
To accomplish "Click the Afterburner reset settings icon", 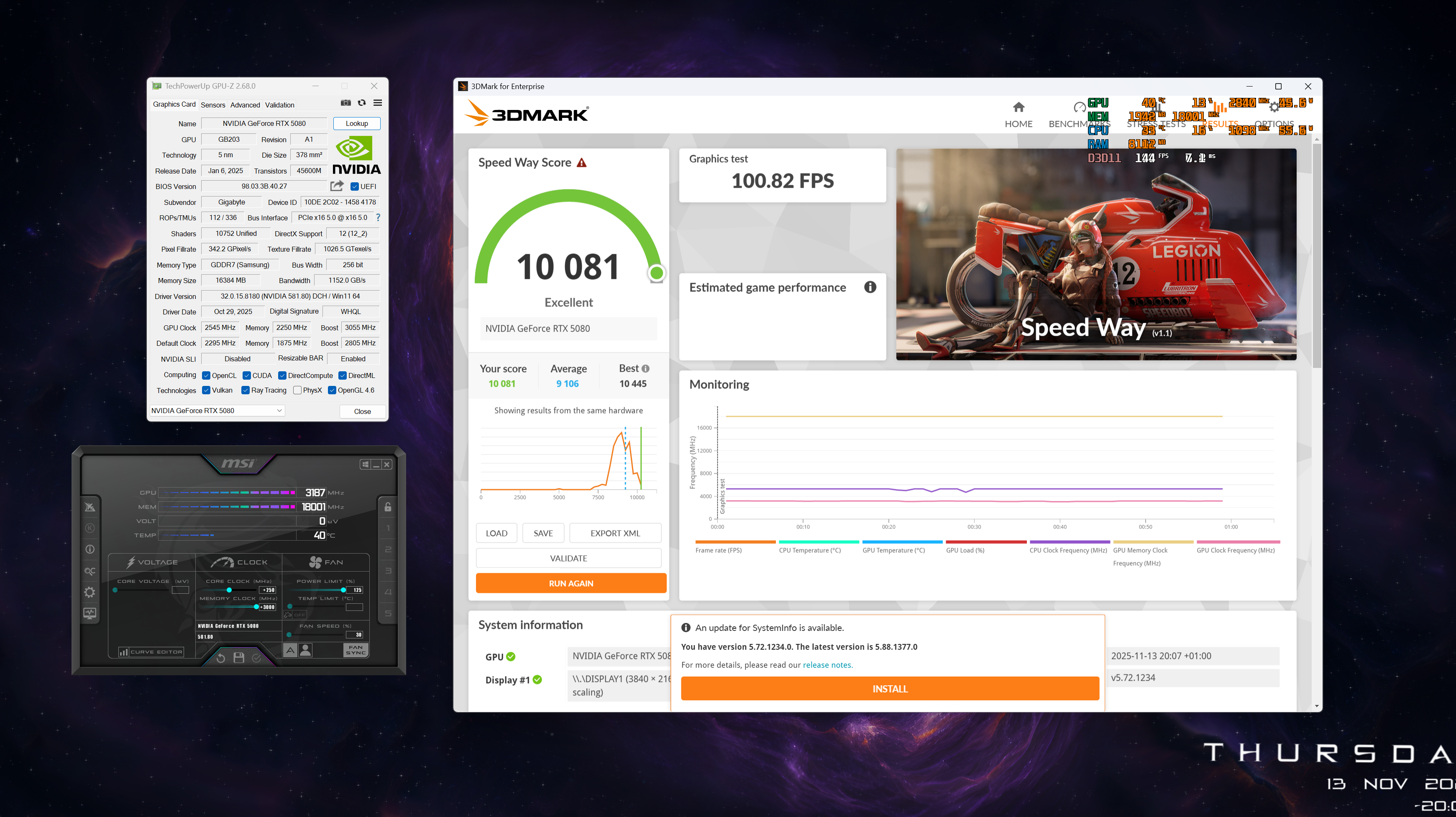I will 221,658.
